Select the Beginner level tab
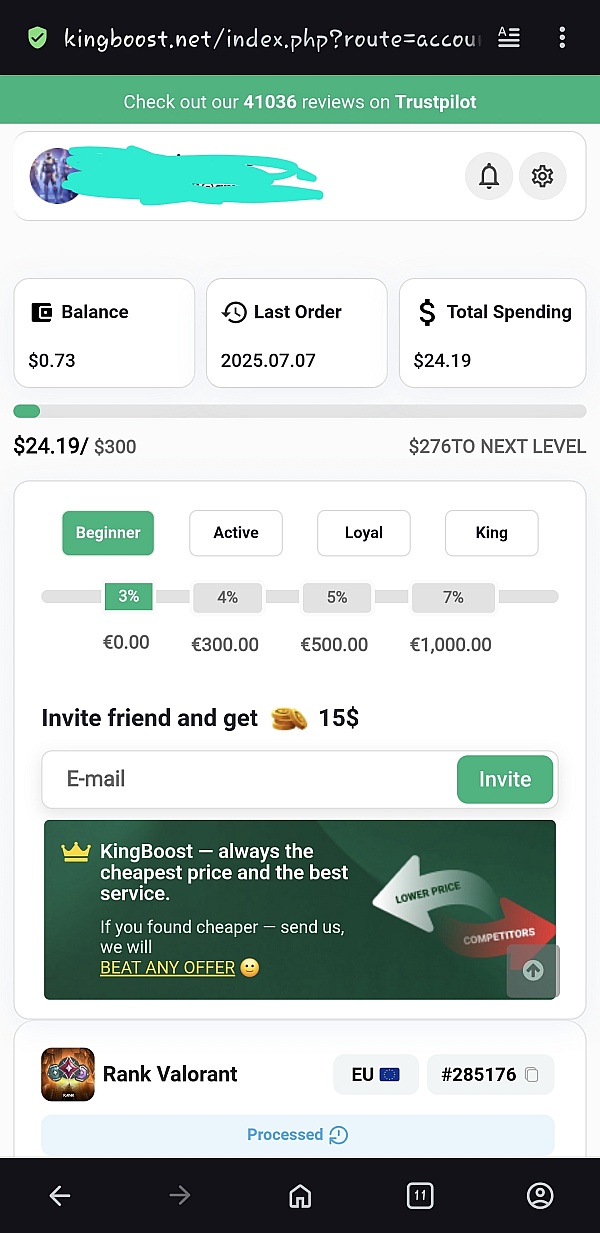 click(108, 533)
